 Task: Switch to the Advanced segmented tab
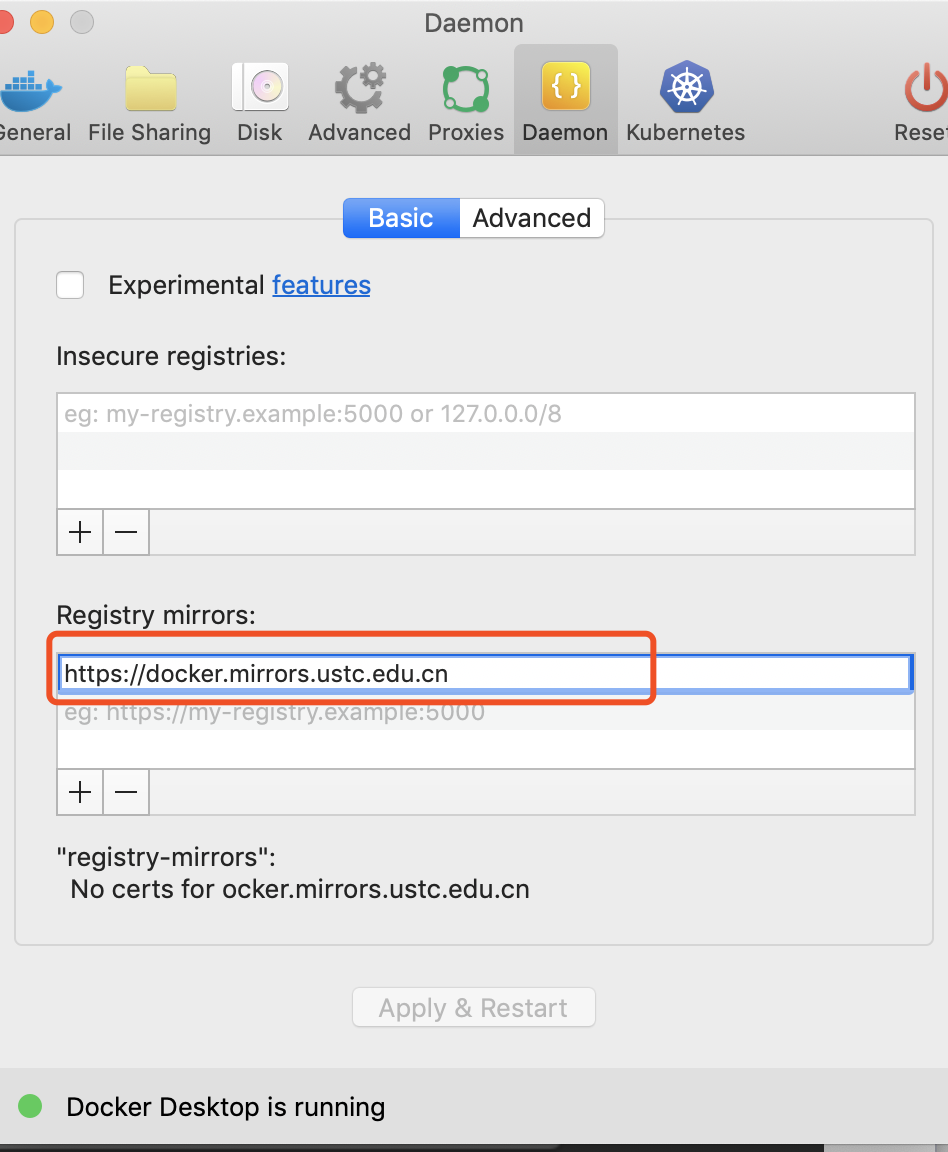532,218
